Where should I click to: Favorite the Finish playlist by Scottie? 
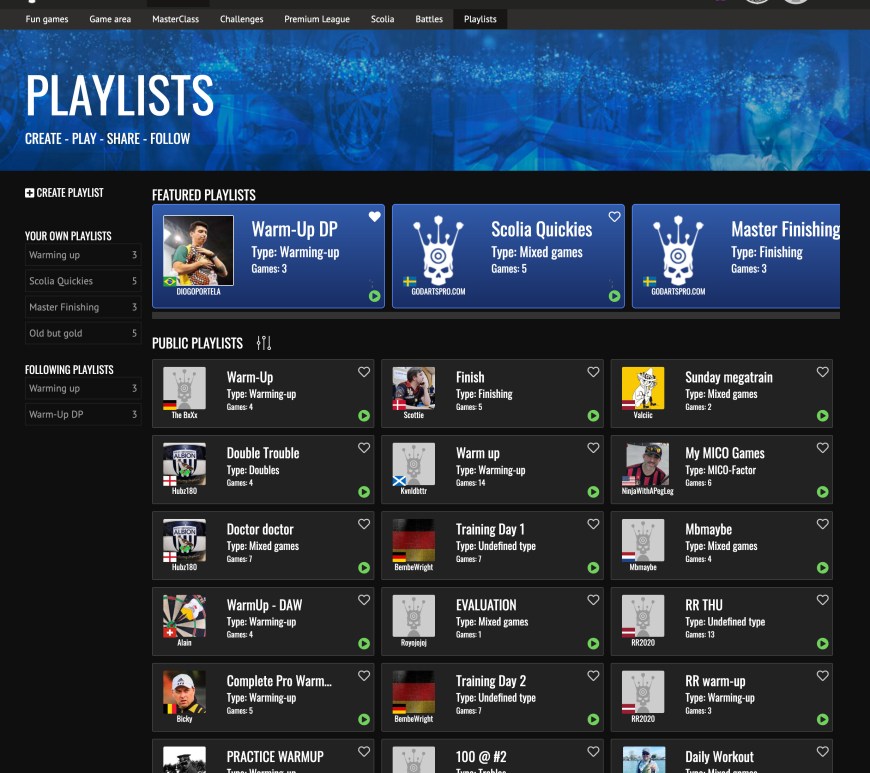click(x=593, y=372)
